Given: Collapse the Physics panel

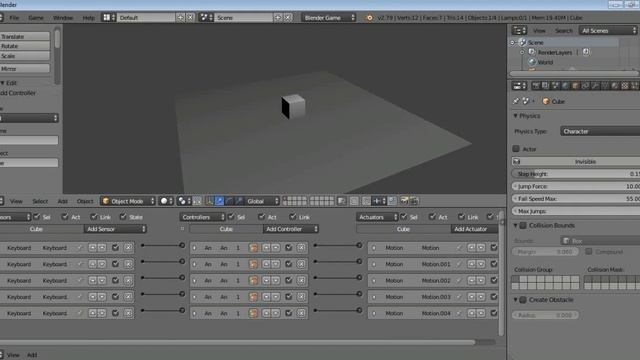Looking at the screenshot, I should pos(516,116).
